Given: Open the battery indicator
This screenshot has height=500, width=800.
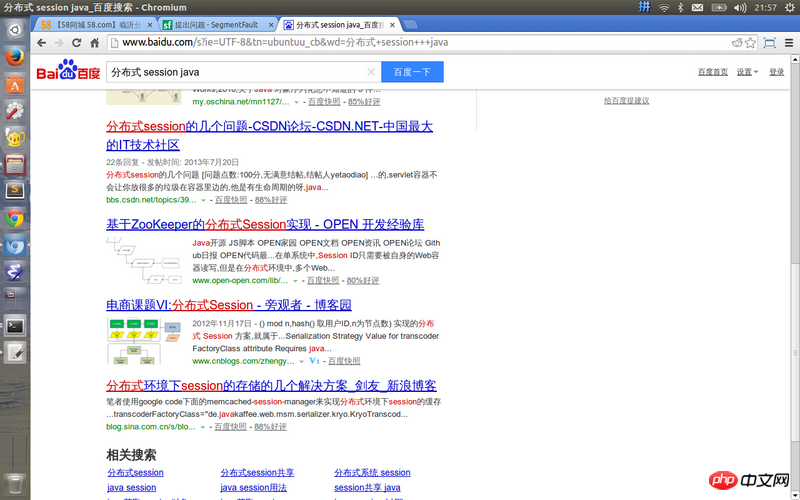Looking at the screenshot, I should coord(718,8).
